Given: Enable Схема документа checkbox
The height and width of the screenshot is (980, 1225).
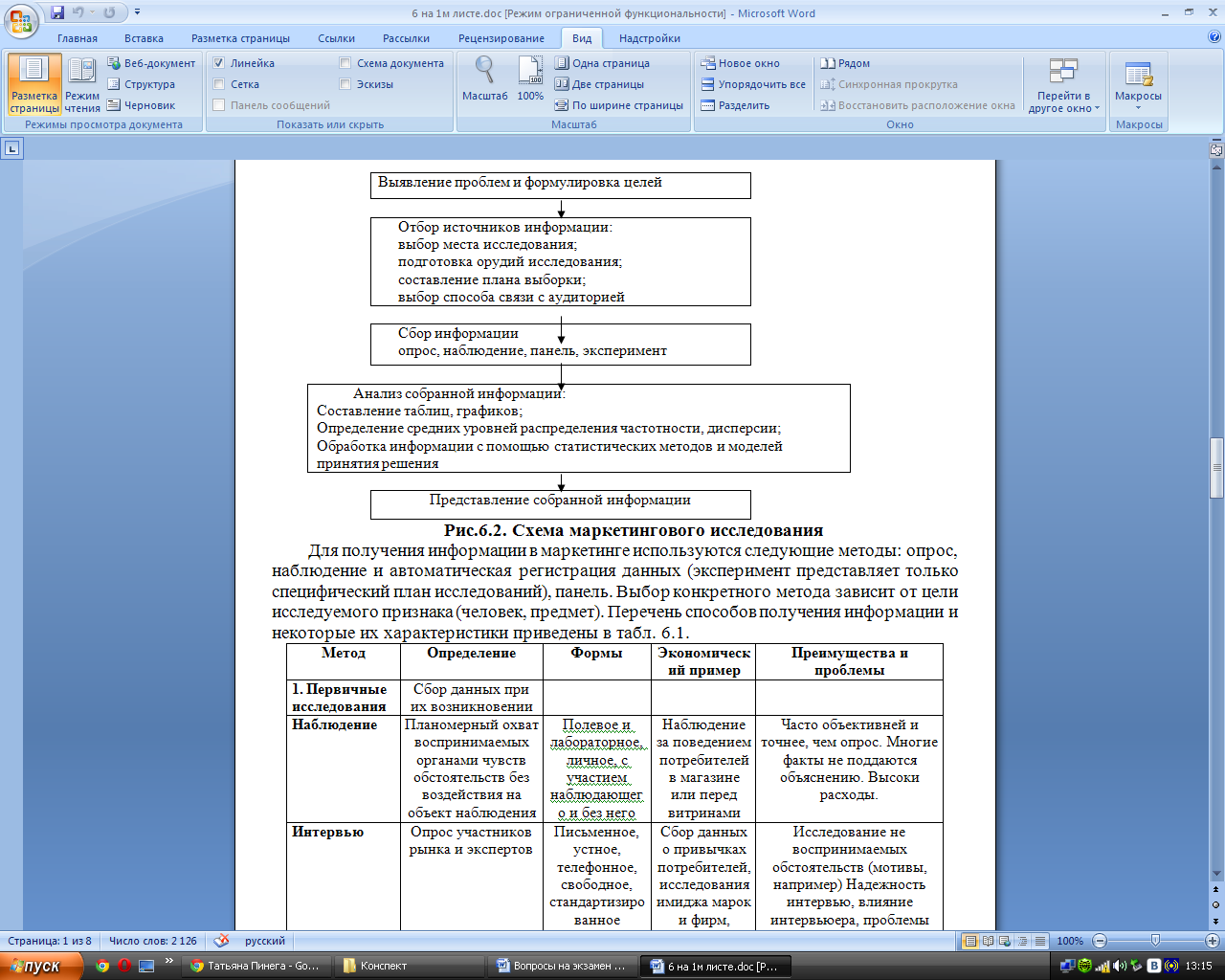Looking at the screenshot, I should [x=345, y=63].
